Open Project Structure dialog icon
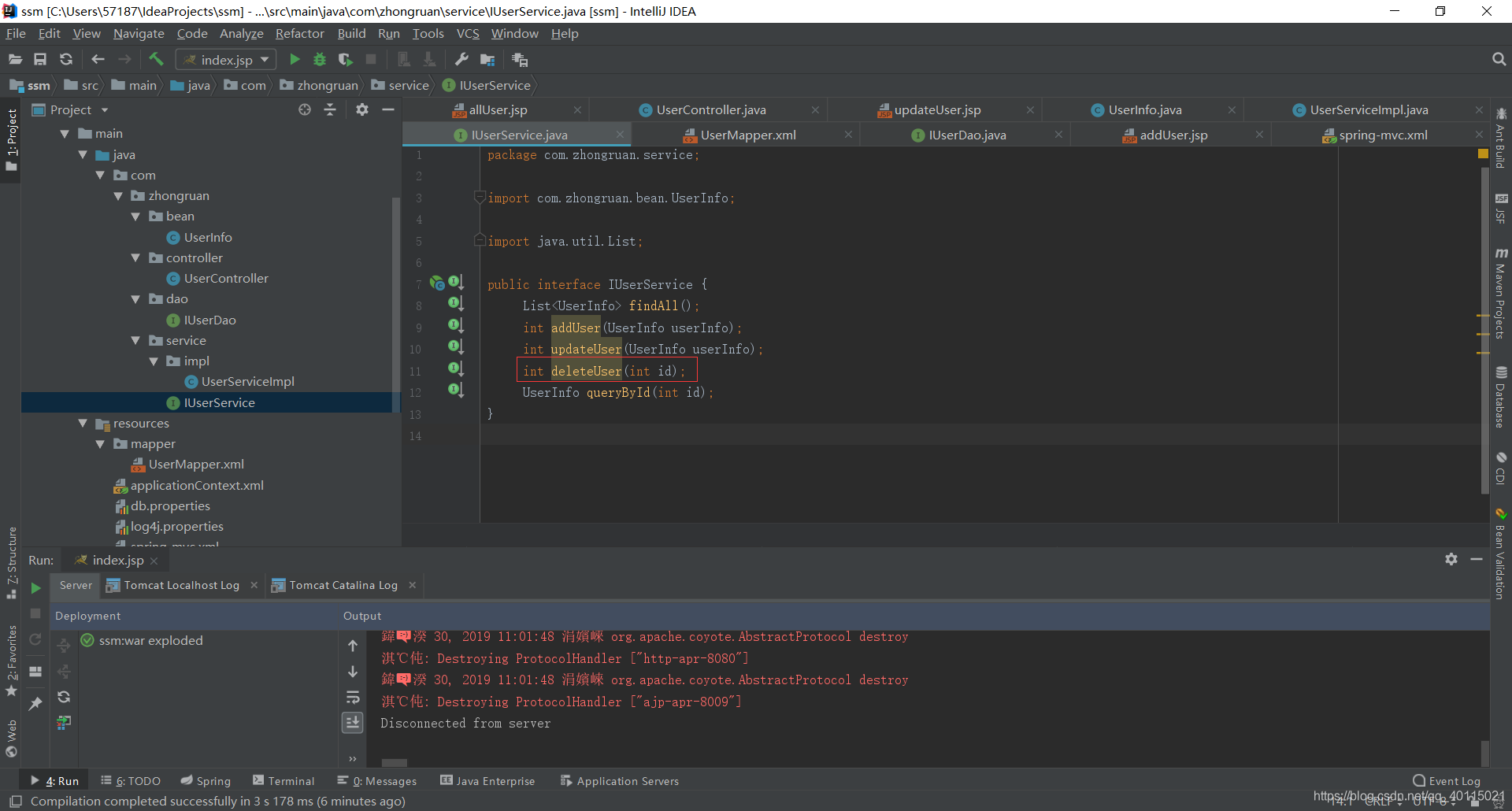1512x811 pixels. 487,60
